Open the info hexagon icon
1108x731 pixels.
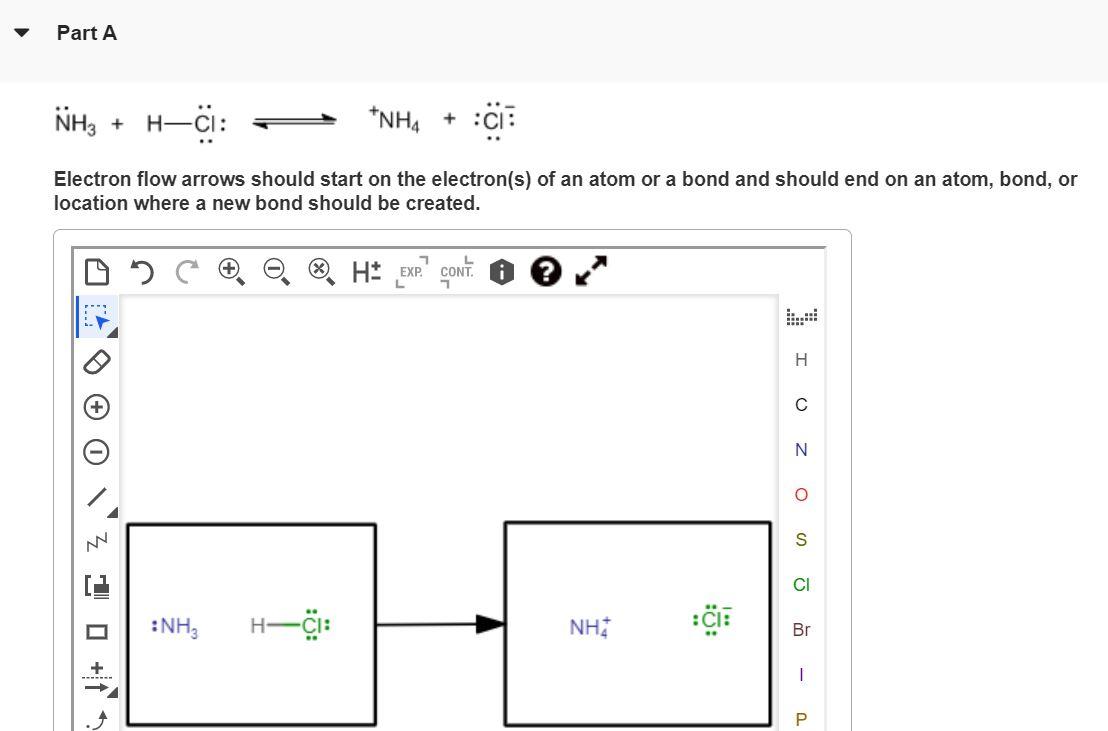[x=502, y=271]
